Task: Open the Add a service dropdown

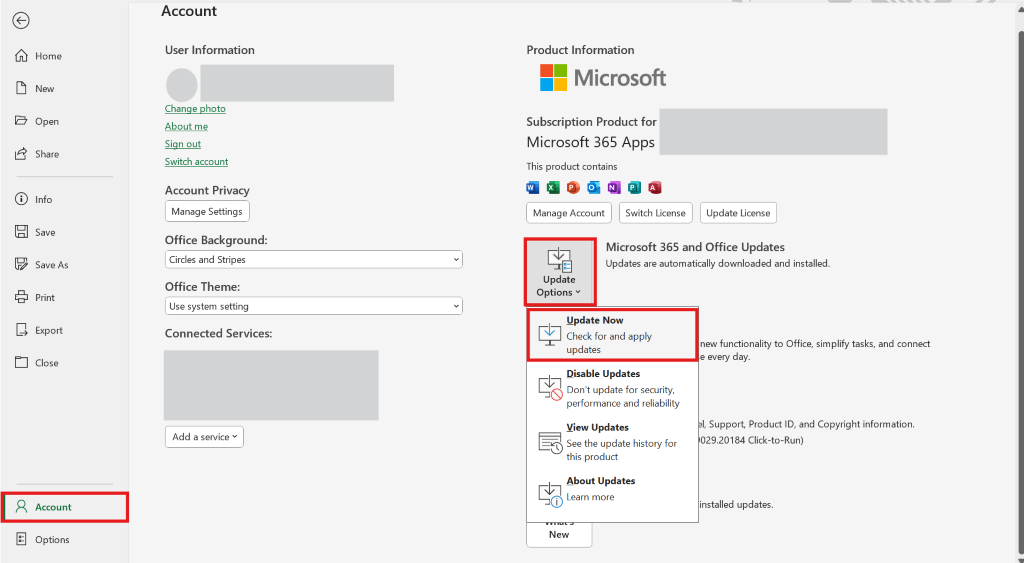Action: tap(204, 437)
